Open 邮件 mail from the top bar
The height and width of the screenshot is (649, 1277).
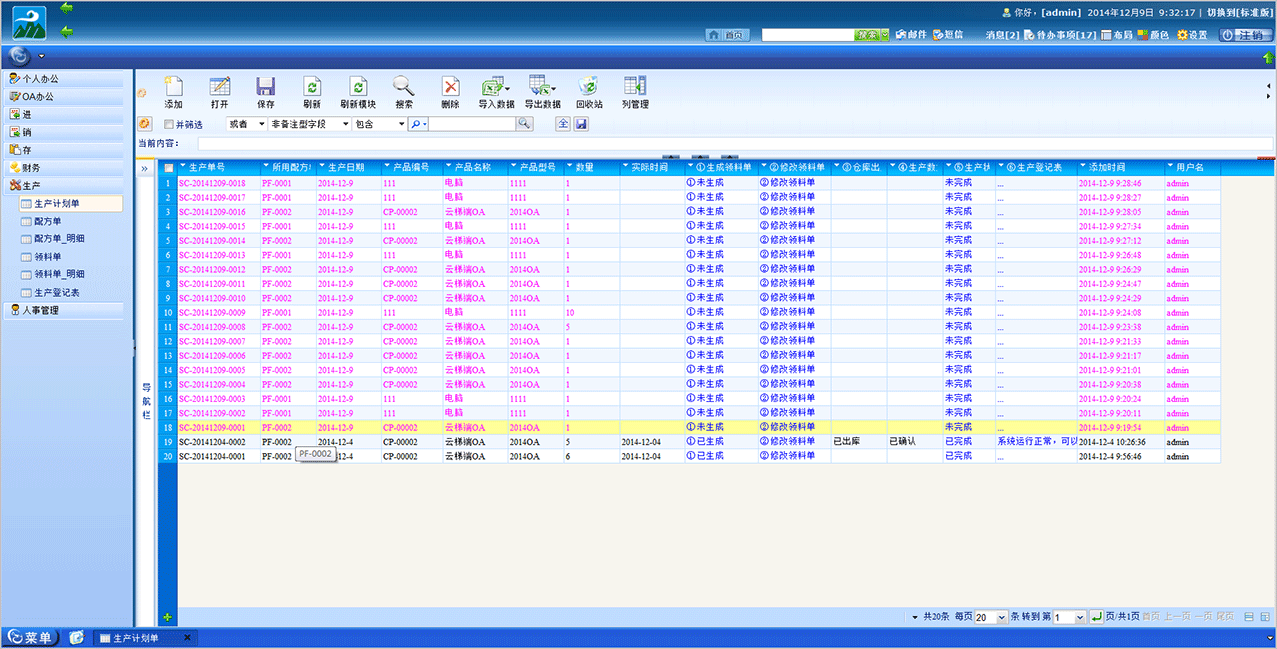point(911,35)
